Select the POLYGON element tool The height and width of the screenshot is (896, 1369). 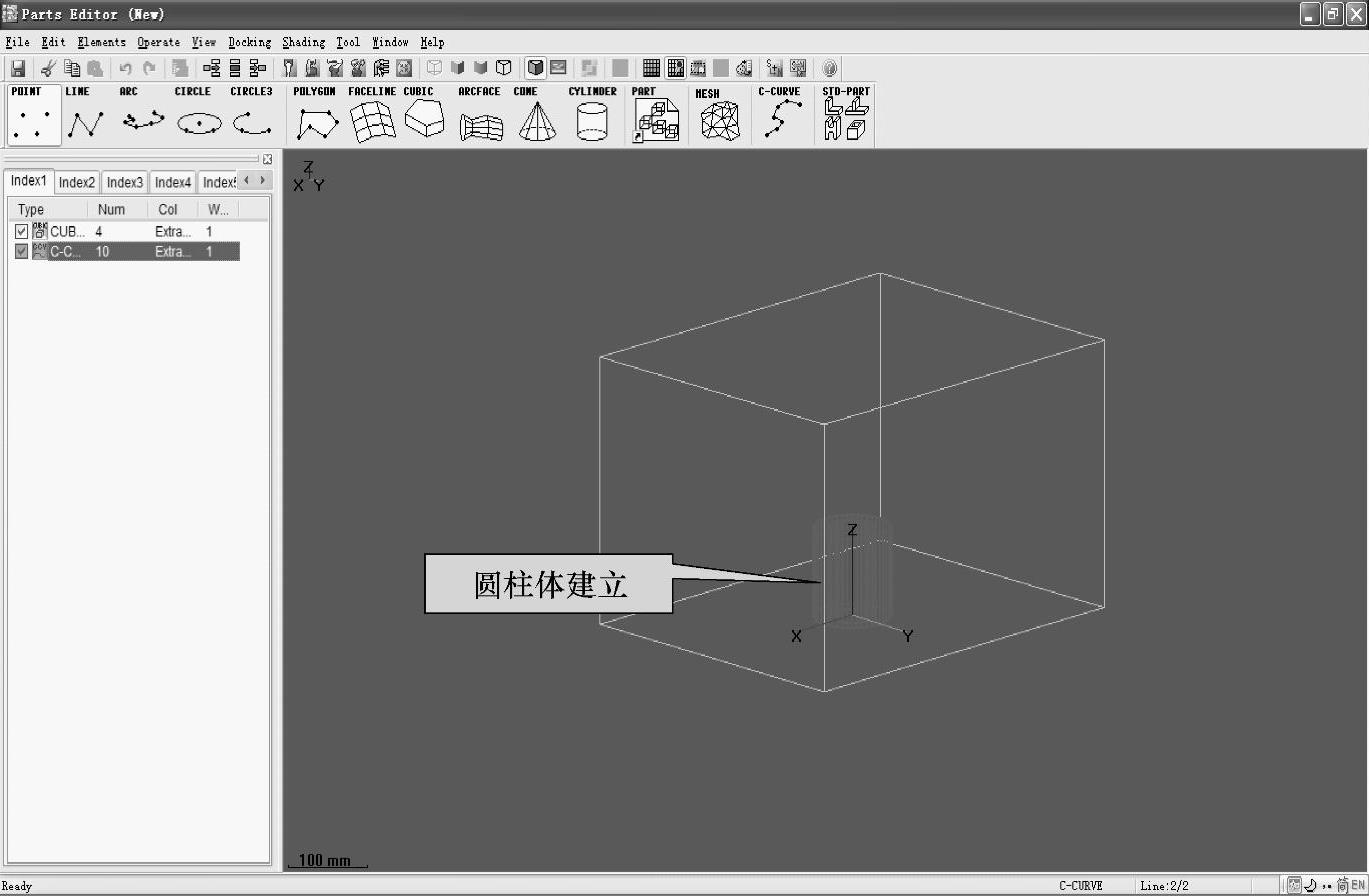click(316, 115)
